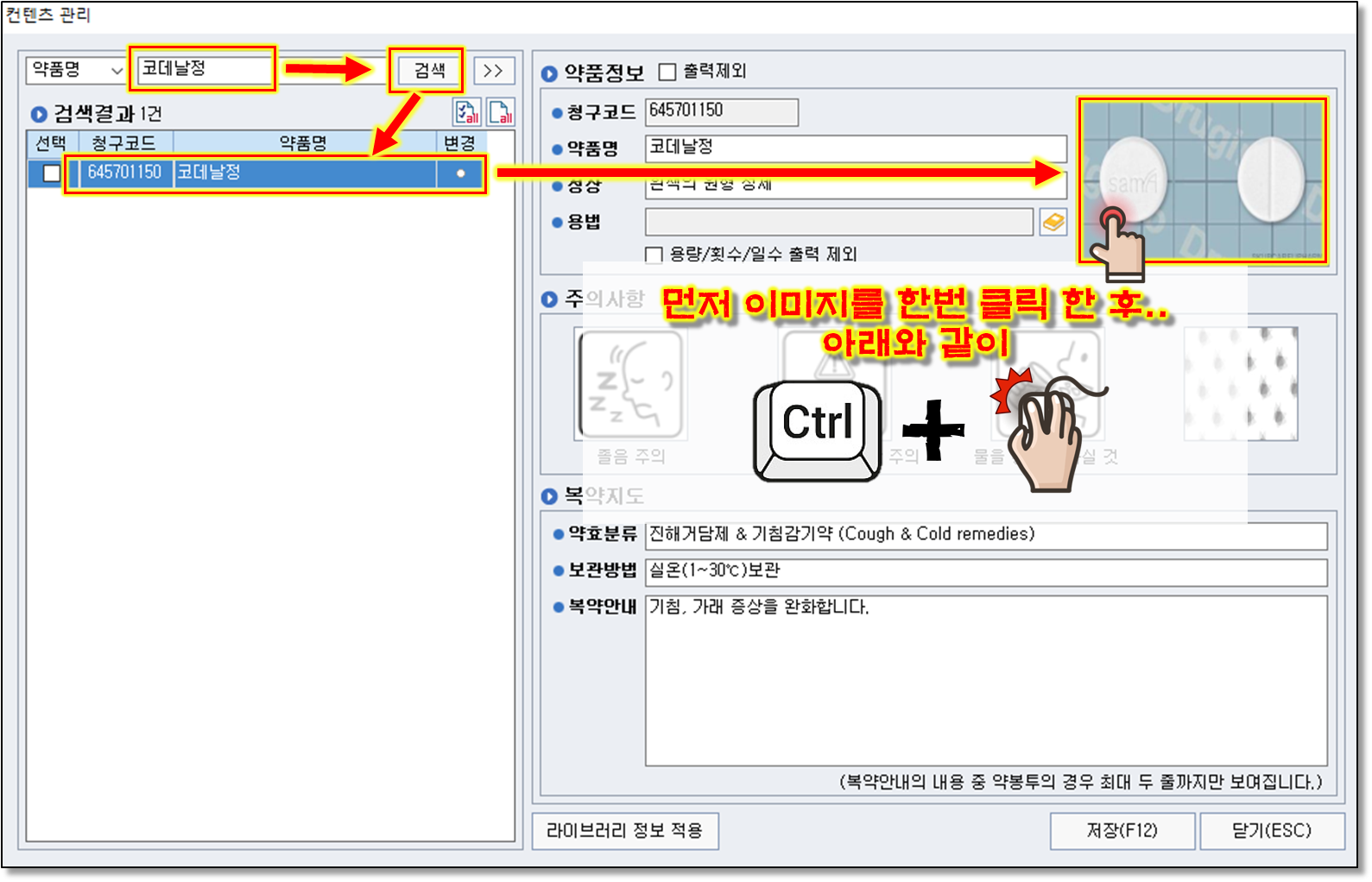This screenshot has height=882, width=1372.
Task: Close the dialog with 닫기(ESC)
Action: coord(1271,830)
